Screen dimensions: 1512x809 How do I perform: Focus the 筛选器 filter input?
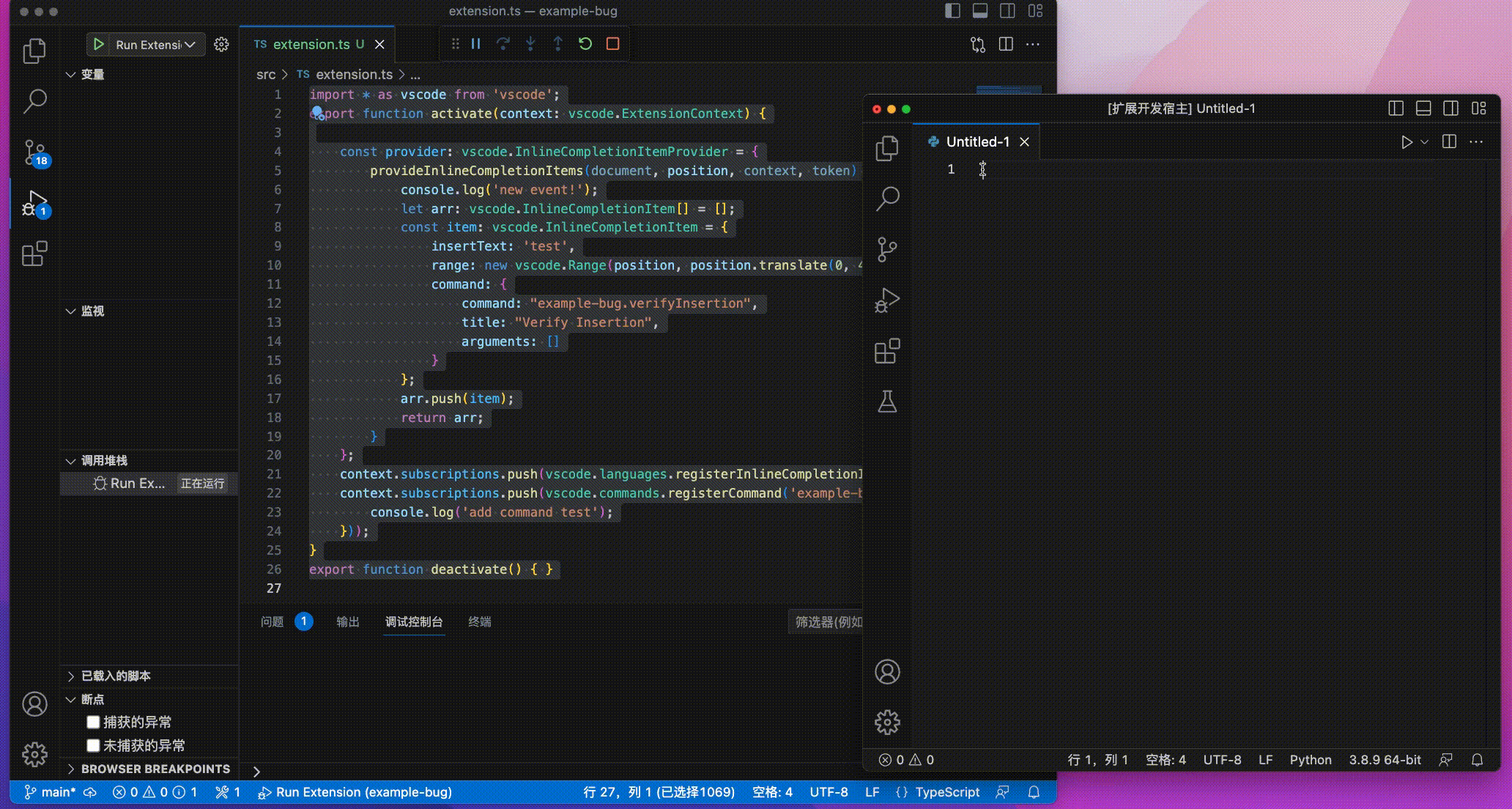(x=826, y=622)
